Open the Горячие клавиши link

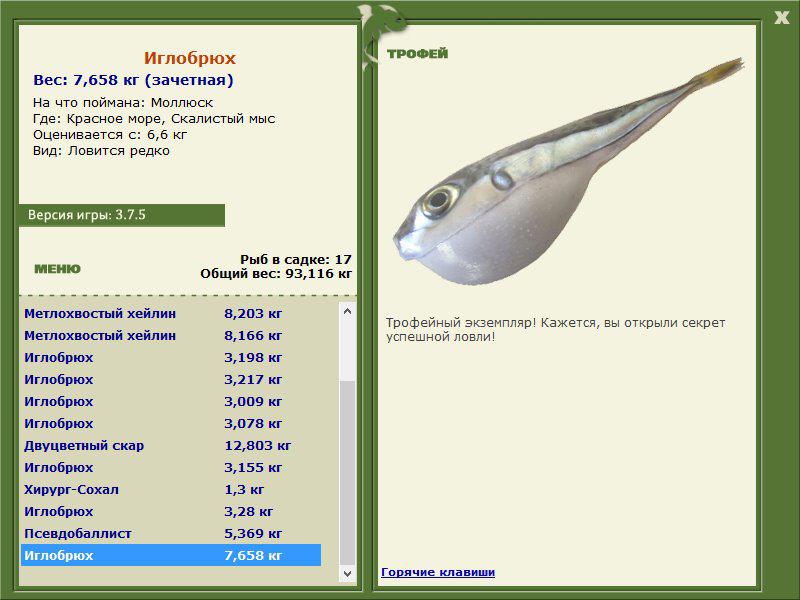point(438,572)
